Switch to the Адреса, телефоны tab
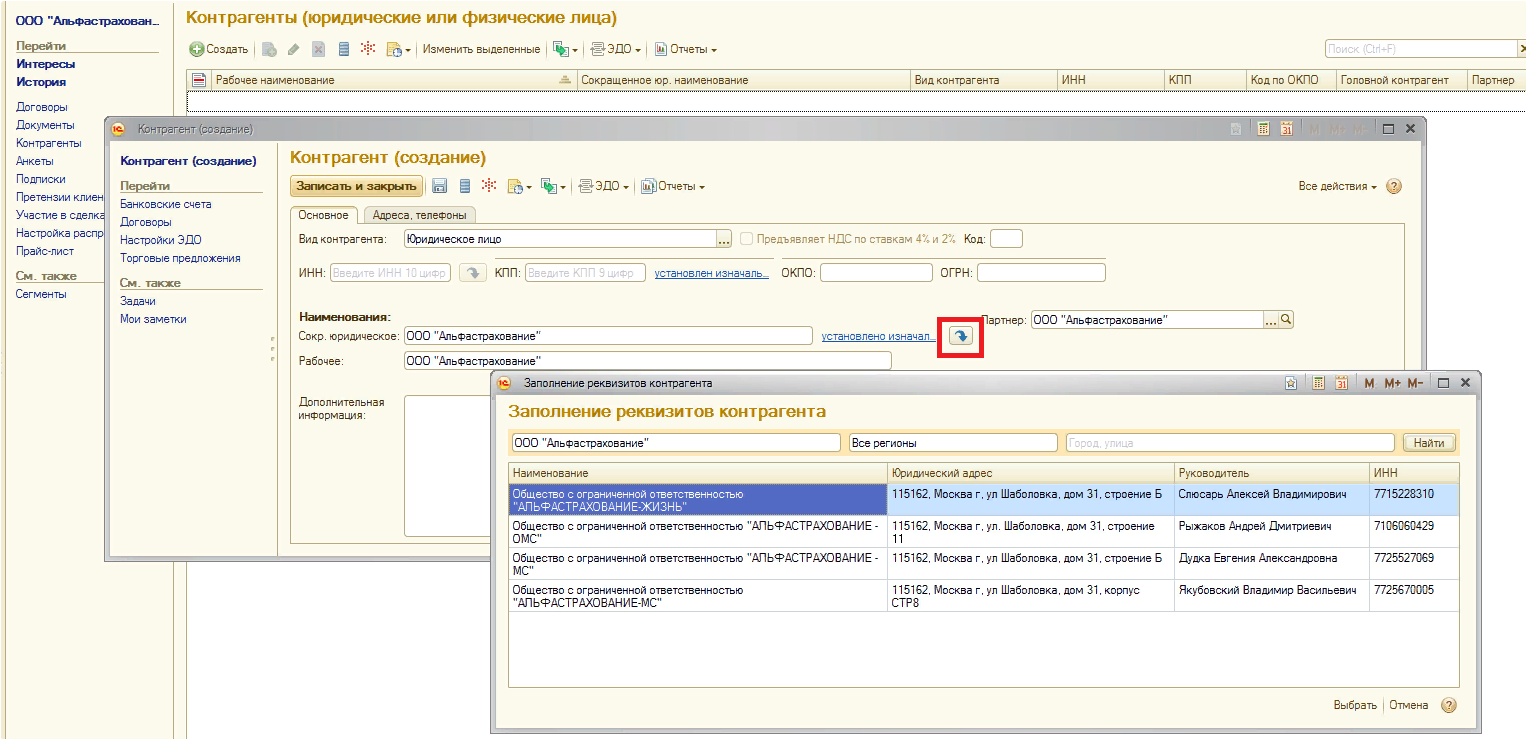The width and height of the screenshot is (1527, 739). [x=419, y=215]
